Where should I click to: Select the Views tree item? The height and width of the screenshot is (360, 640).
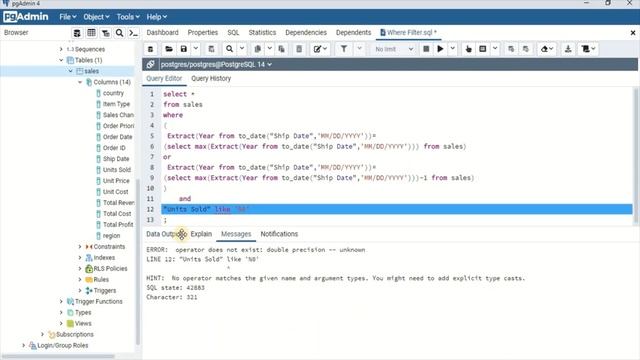click(83, 323)
